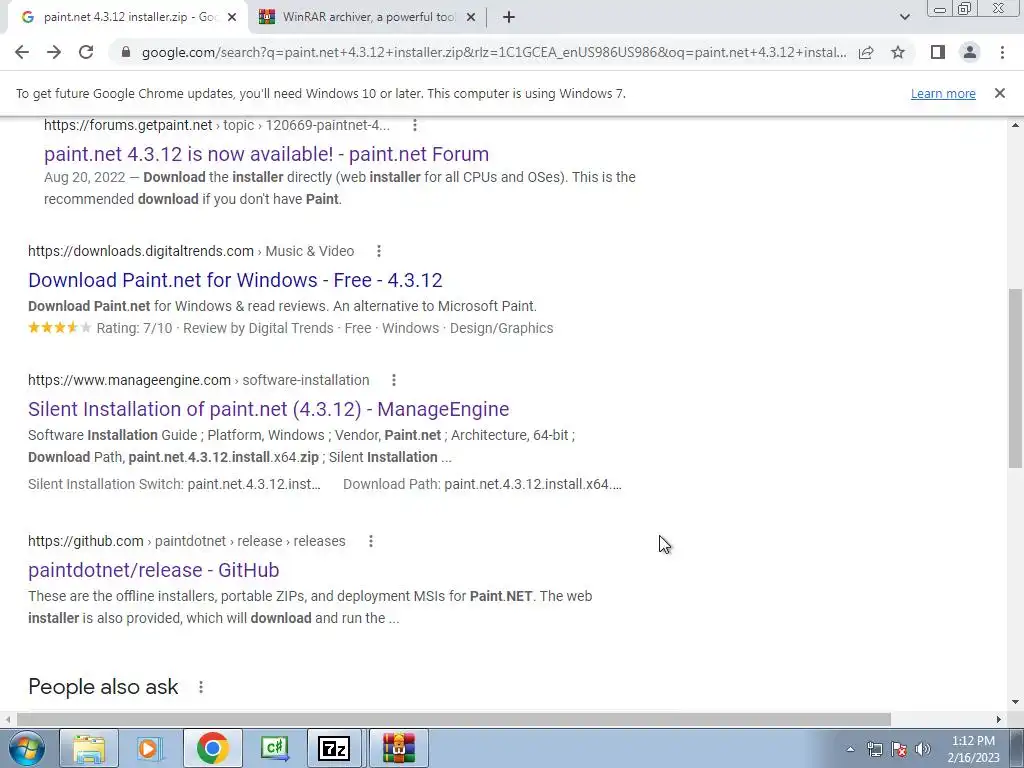The image size is (1024, 768).
Task: Click the vertical scrollbar thumb
Action: 1015,377
